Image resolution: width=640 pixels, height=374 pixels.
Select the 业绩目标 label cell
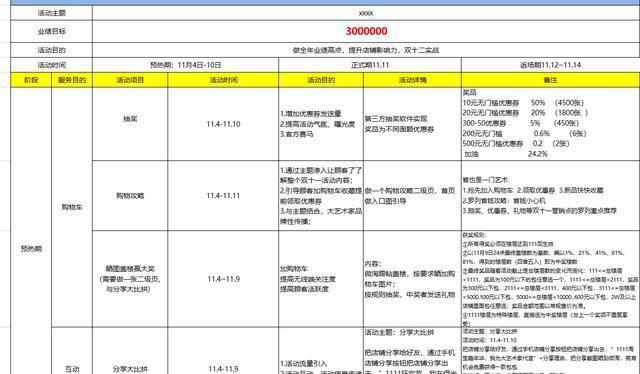pyautogui.click(x=51, y=31)
